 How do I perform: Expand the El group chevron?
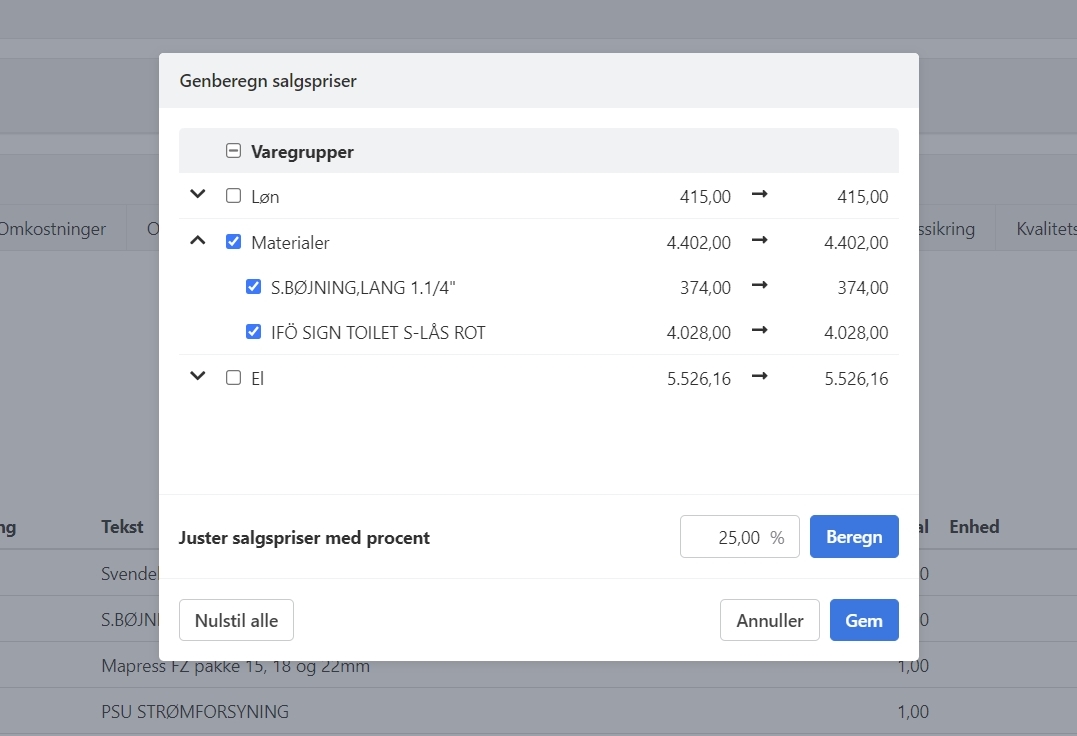[197, 376]
